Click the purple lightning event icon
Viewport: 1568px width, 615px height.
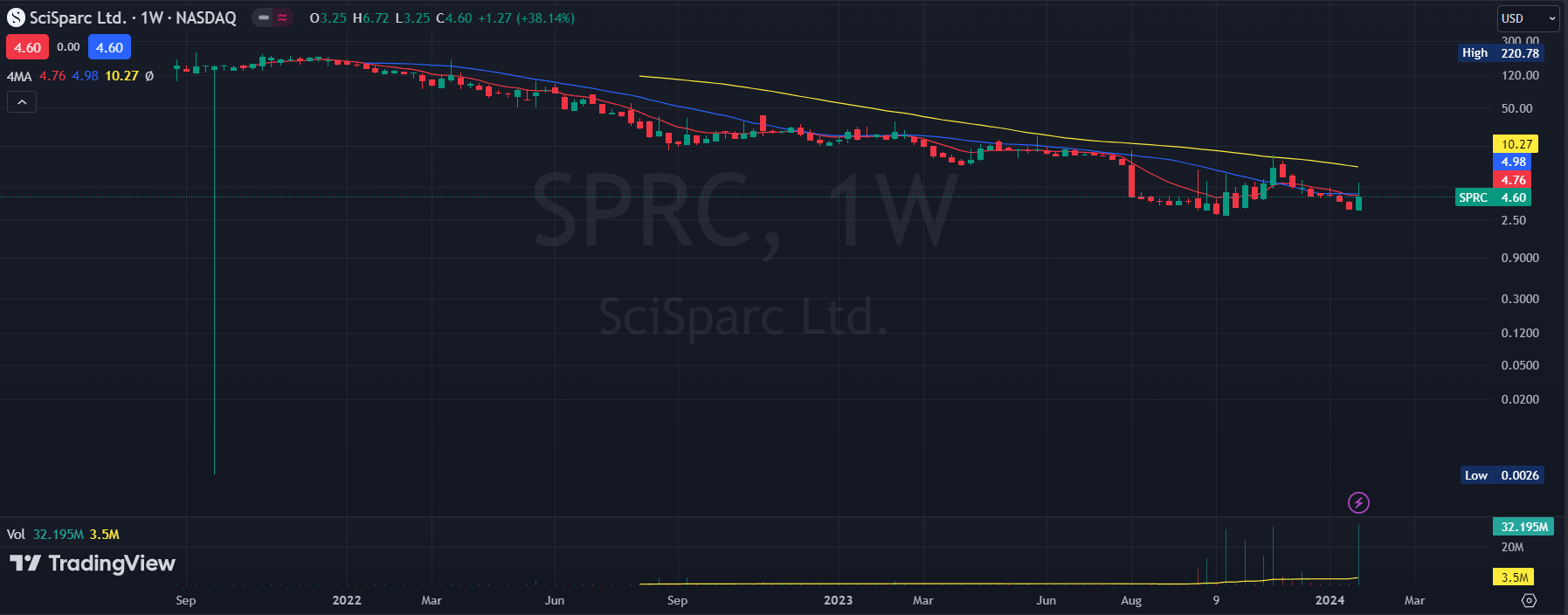(1358, 502)
